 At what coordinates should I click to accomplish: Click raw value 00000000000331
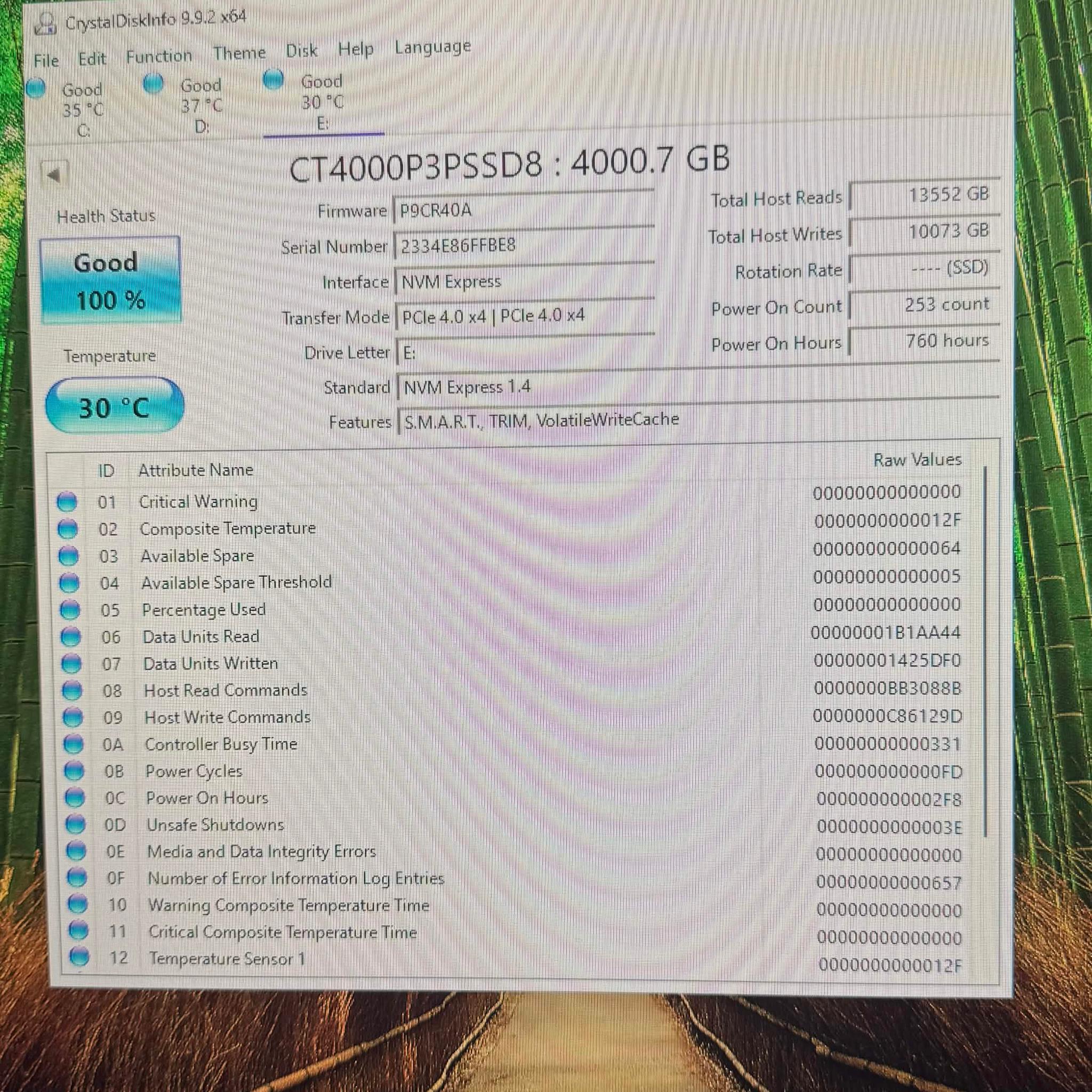click(x=888, y=744)
